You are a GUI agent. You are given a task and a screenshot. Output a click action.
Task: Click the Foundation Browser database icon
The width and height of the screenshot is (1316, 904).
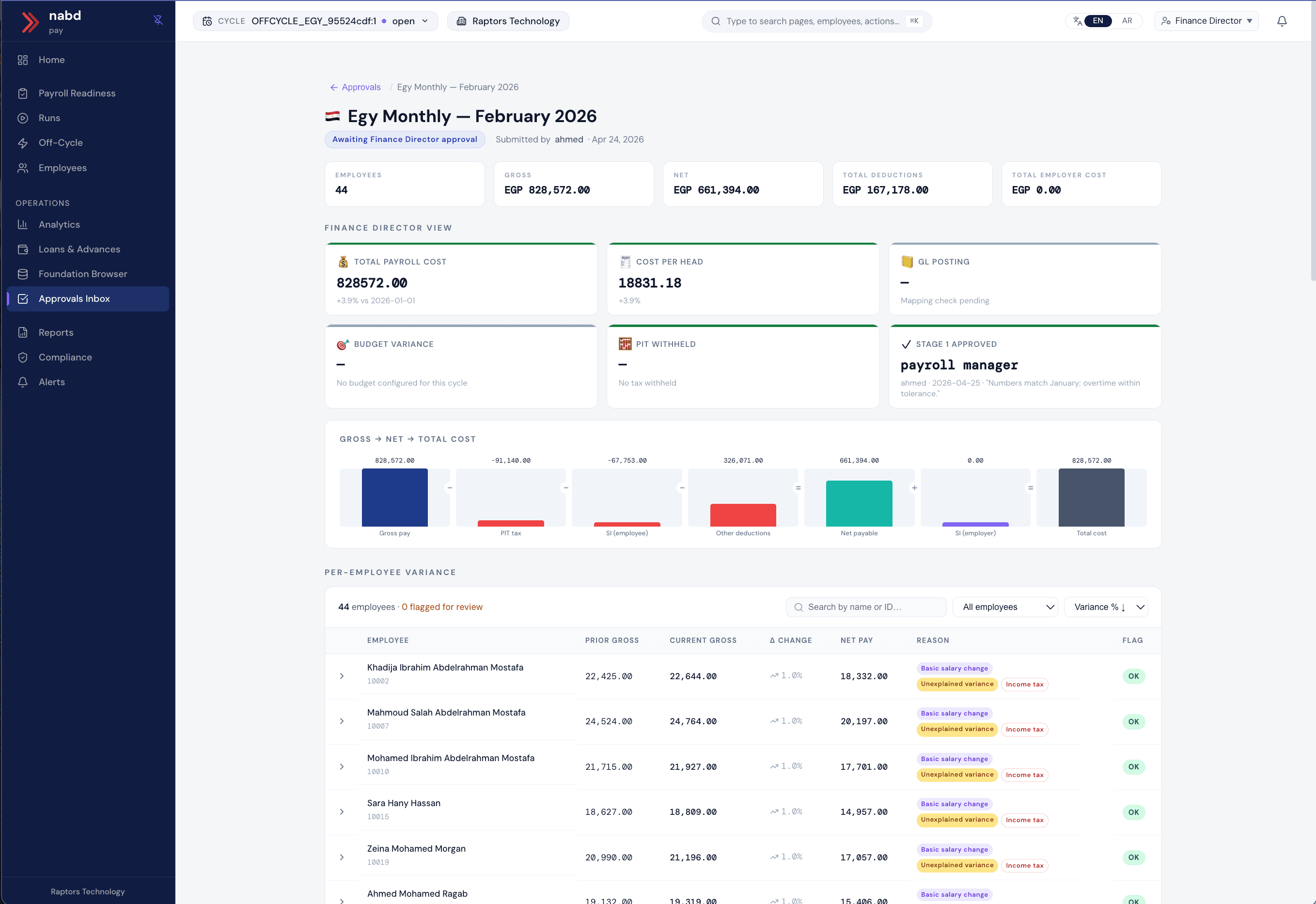click(x=23, y=274)
